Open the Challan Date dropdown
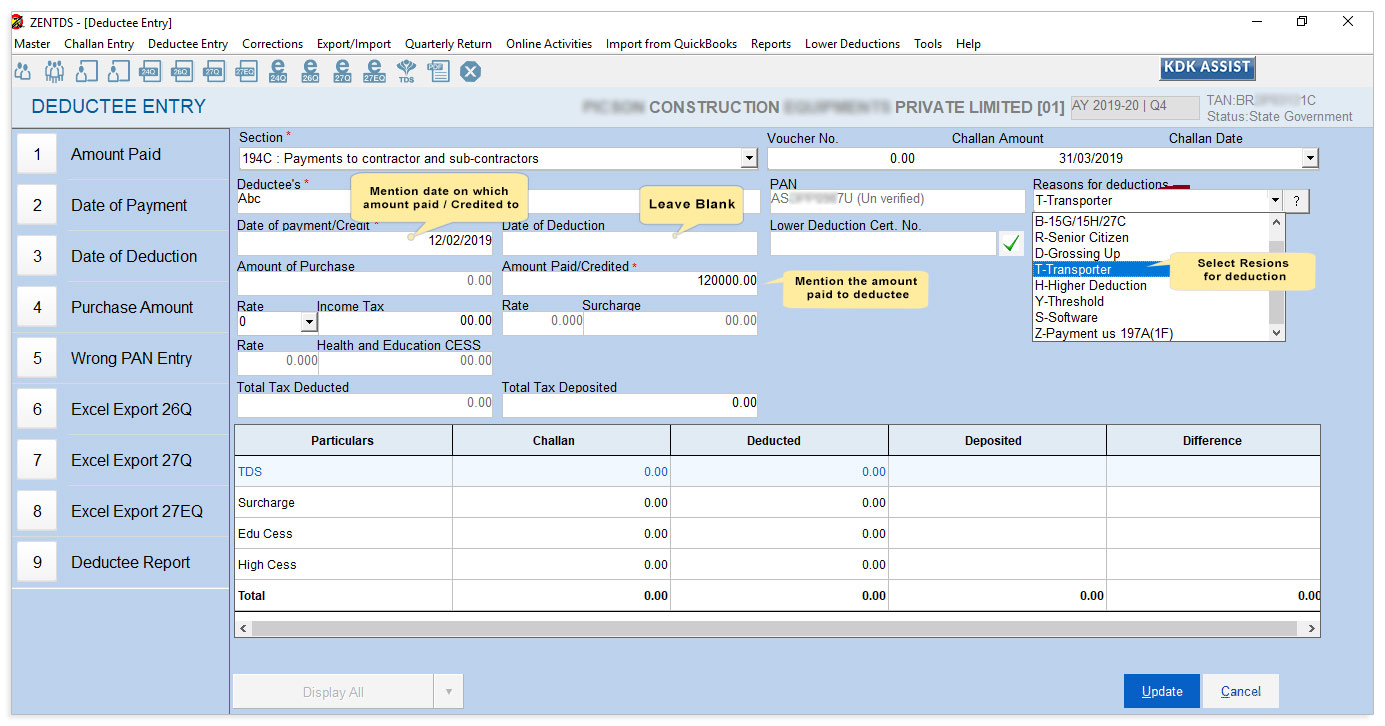 1310,158
